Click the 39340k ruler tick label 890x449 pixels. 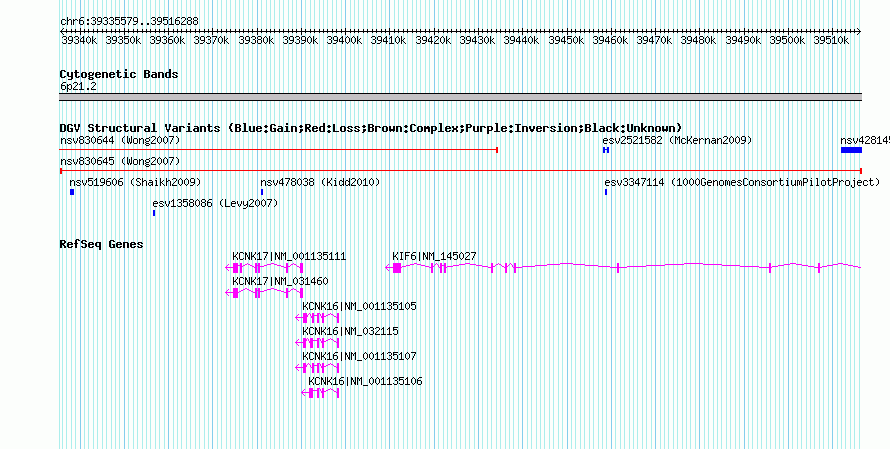tap(79, 41)
